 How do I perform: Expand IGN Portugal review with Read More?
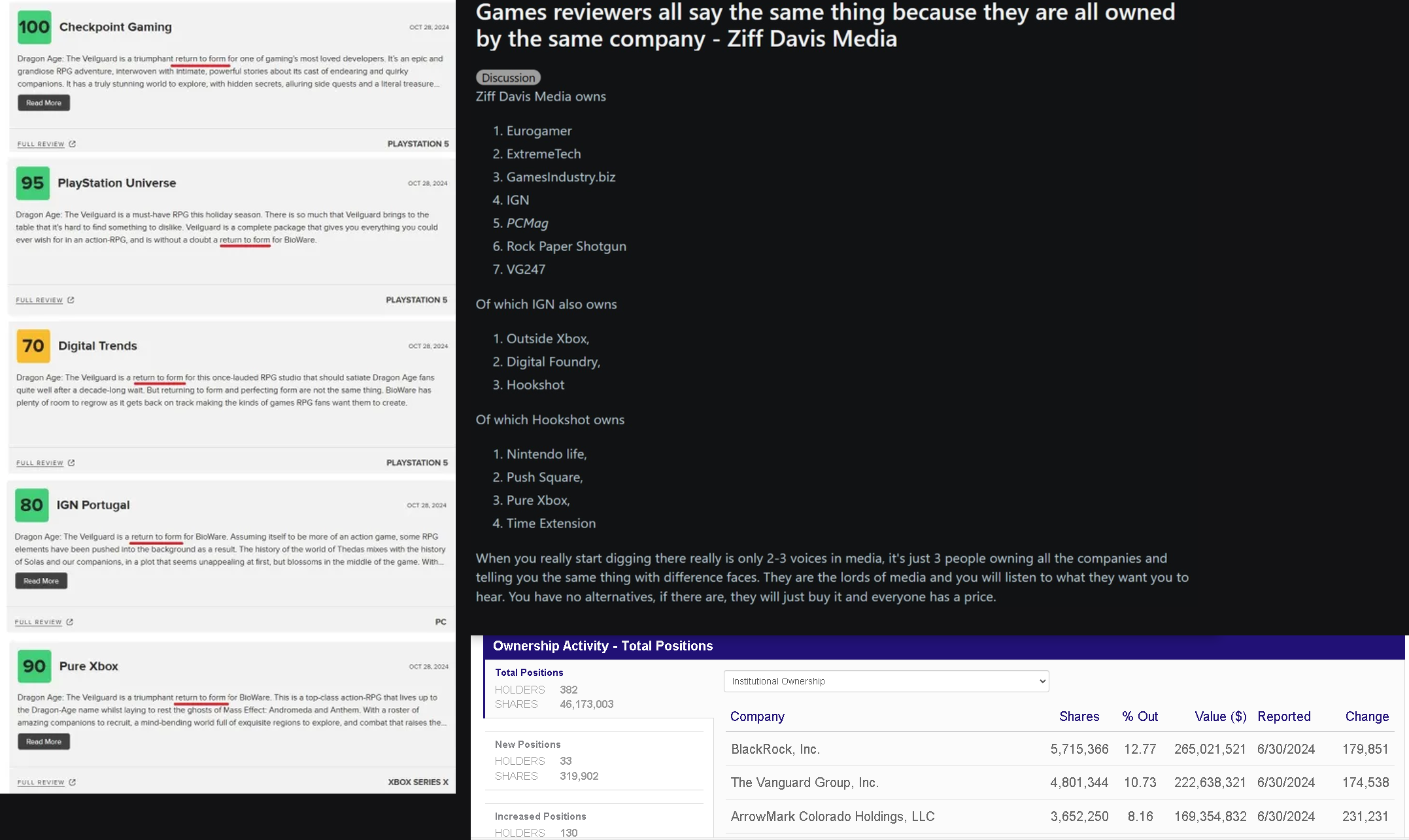click(41, 580)
